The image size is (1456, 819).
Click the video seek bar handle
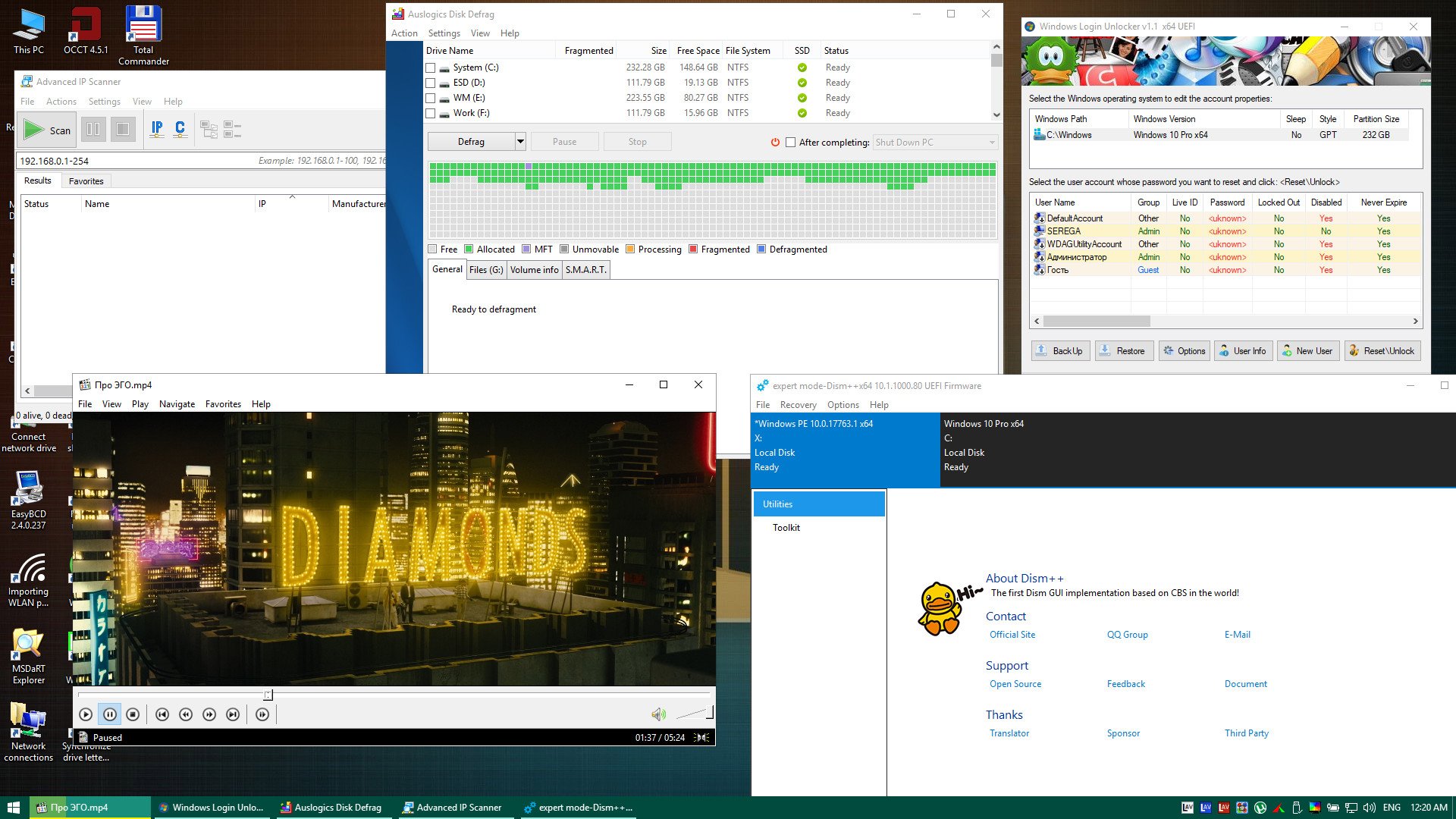coord(268,695)
